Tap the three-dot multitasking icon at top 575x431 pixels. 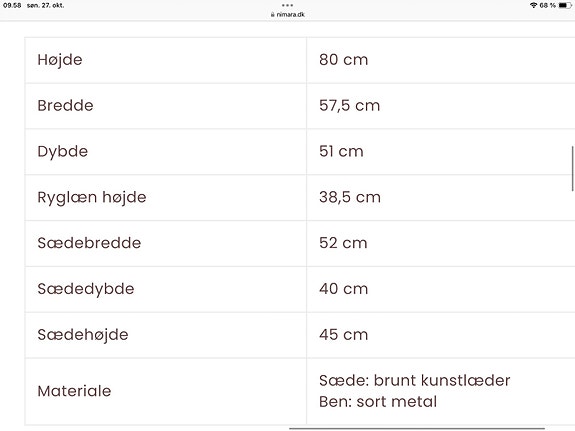288,5
